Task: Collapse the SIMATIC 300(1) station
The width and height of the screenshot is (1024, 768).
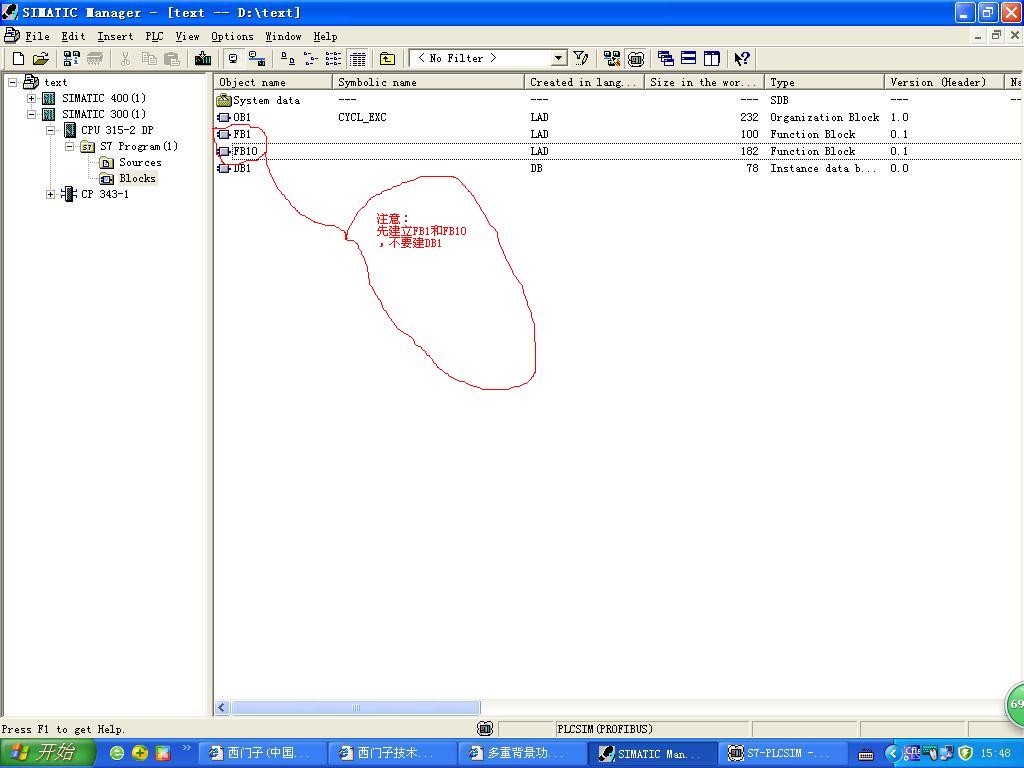Action: click(x=31, y=114)
